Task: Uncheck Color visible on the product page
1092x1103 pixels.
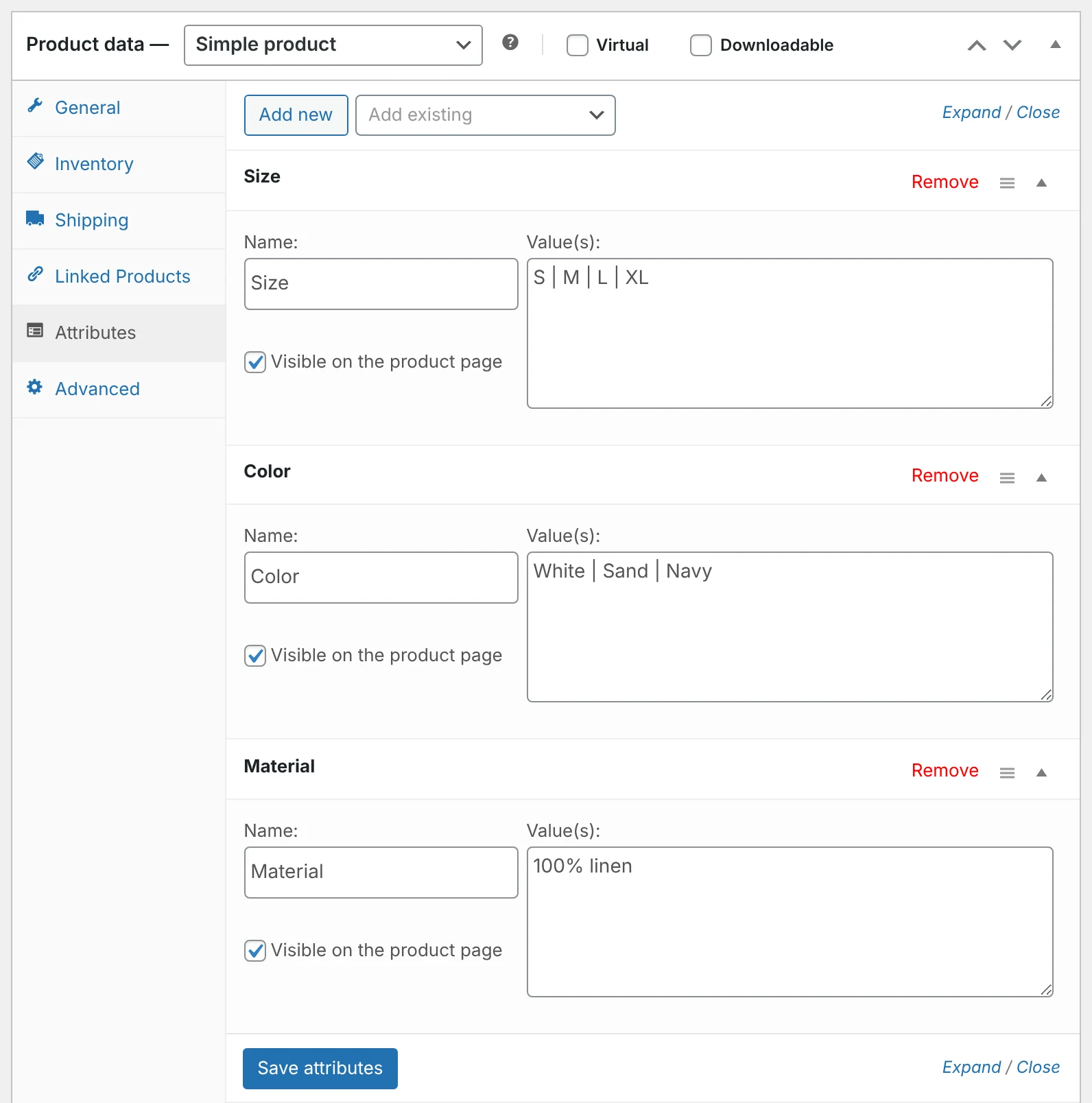Action: point(255,656)
